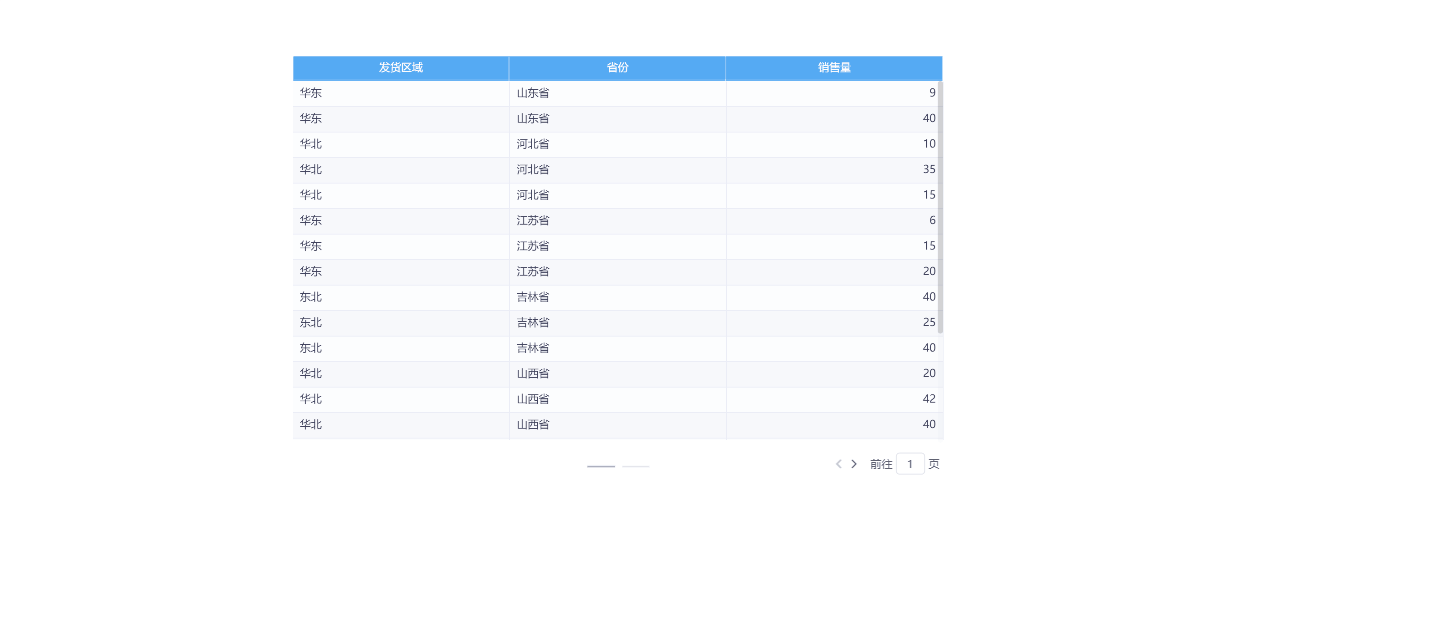This screenshot has height=625, width=1440.
Task: Go to the next page with the right arrow
Action: pyautogui.click(x=854, y=464)
